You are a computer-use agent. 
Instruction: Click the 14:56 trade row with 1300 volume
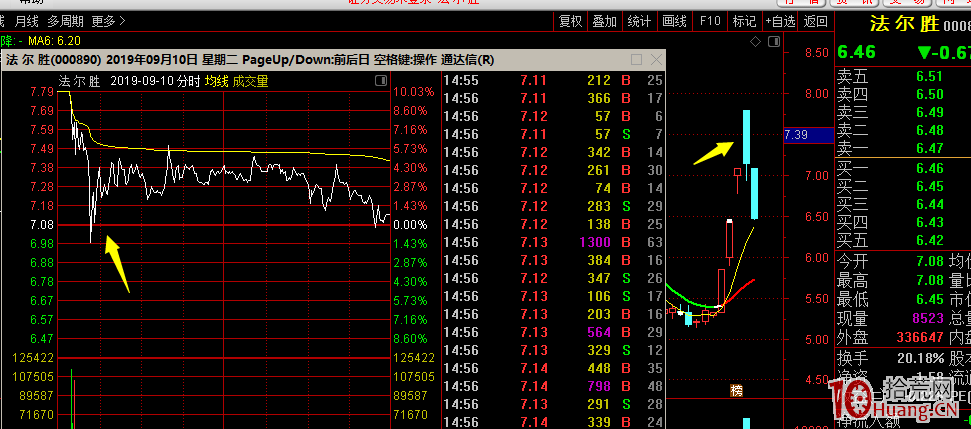click(x=552, y=242)
